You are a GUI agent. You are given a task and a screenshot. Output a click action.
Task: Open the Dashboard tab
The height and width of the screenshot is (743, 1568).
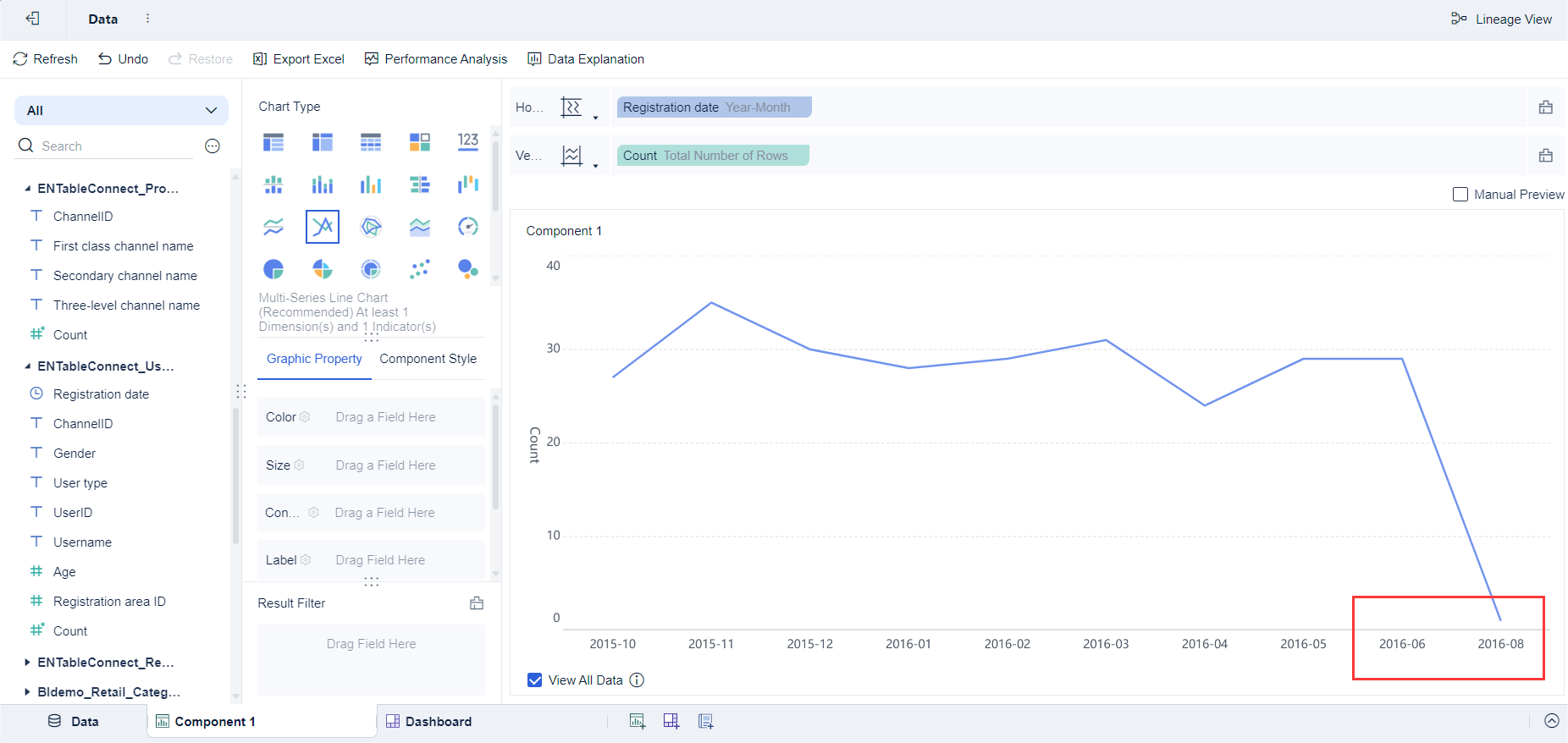(x=429, y=722)
